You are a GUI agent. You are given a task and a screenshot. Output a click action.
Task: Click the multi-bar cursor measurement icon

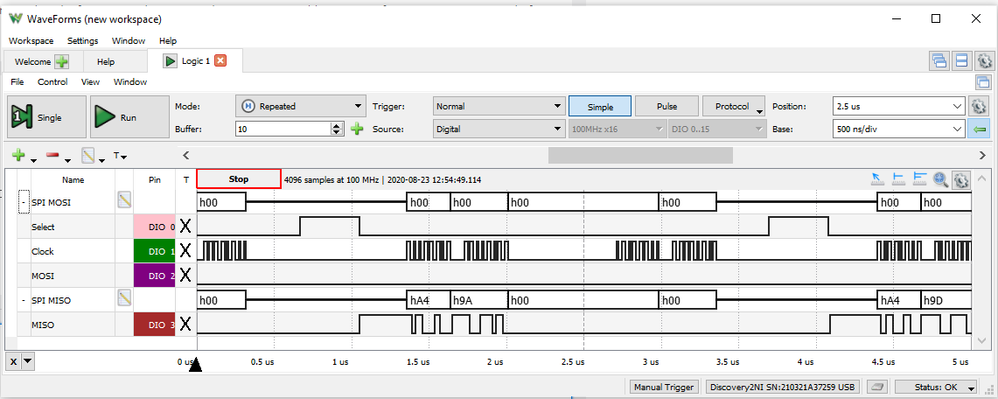pos(919,179)
